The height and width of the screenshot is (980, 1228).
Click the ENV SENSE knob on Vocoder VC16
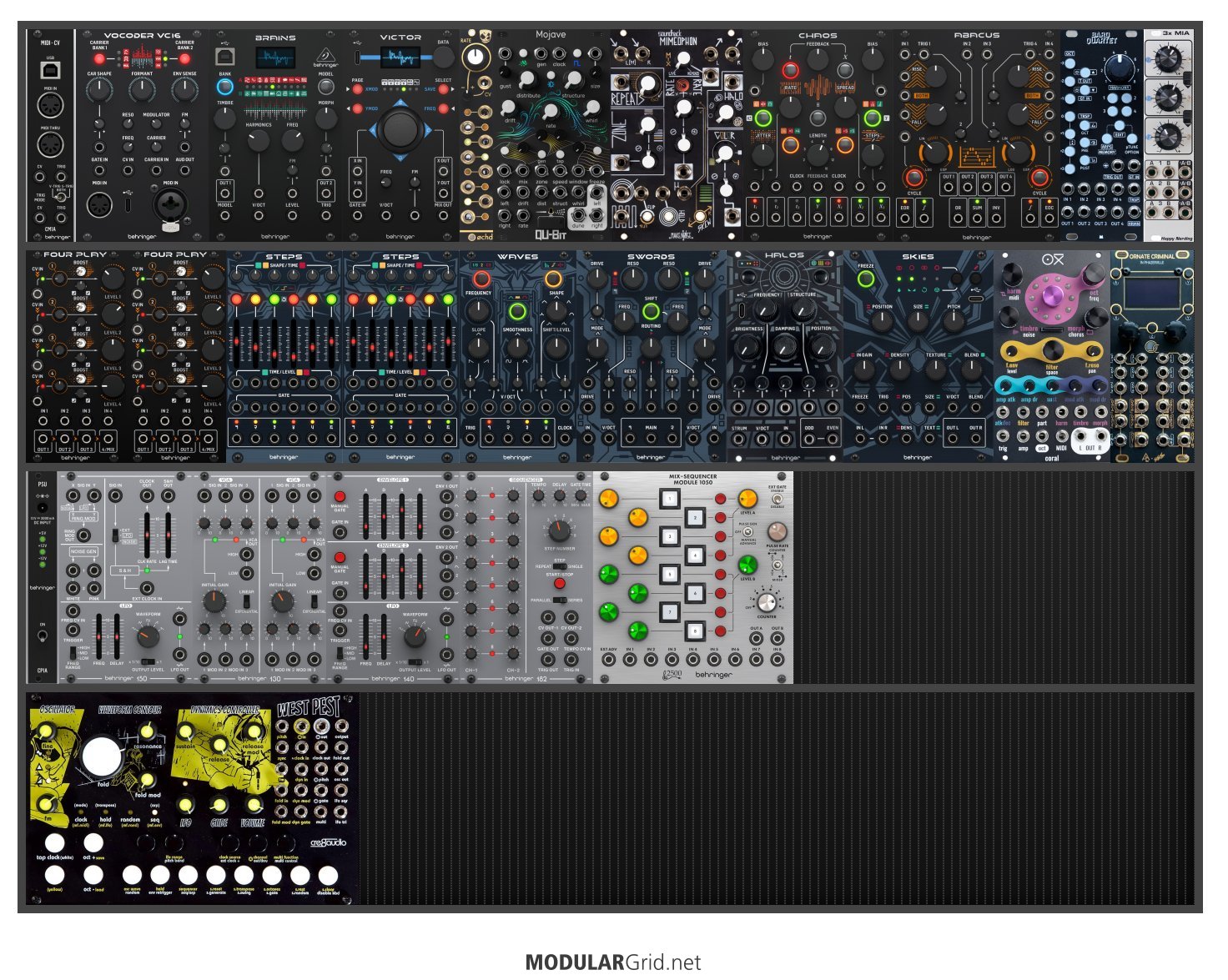pos(184,90)
